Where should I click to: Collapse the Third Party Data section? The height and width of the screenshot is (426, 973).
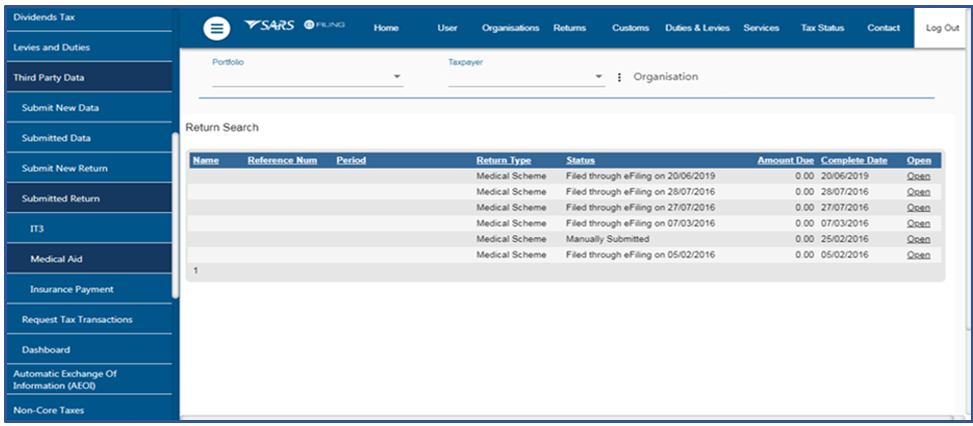[48, 77]
